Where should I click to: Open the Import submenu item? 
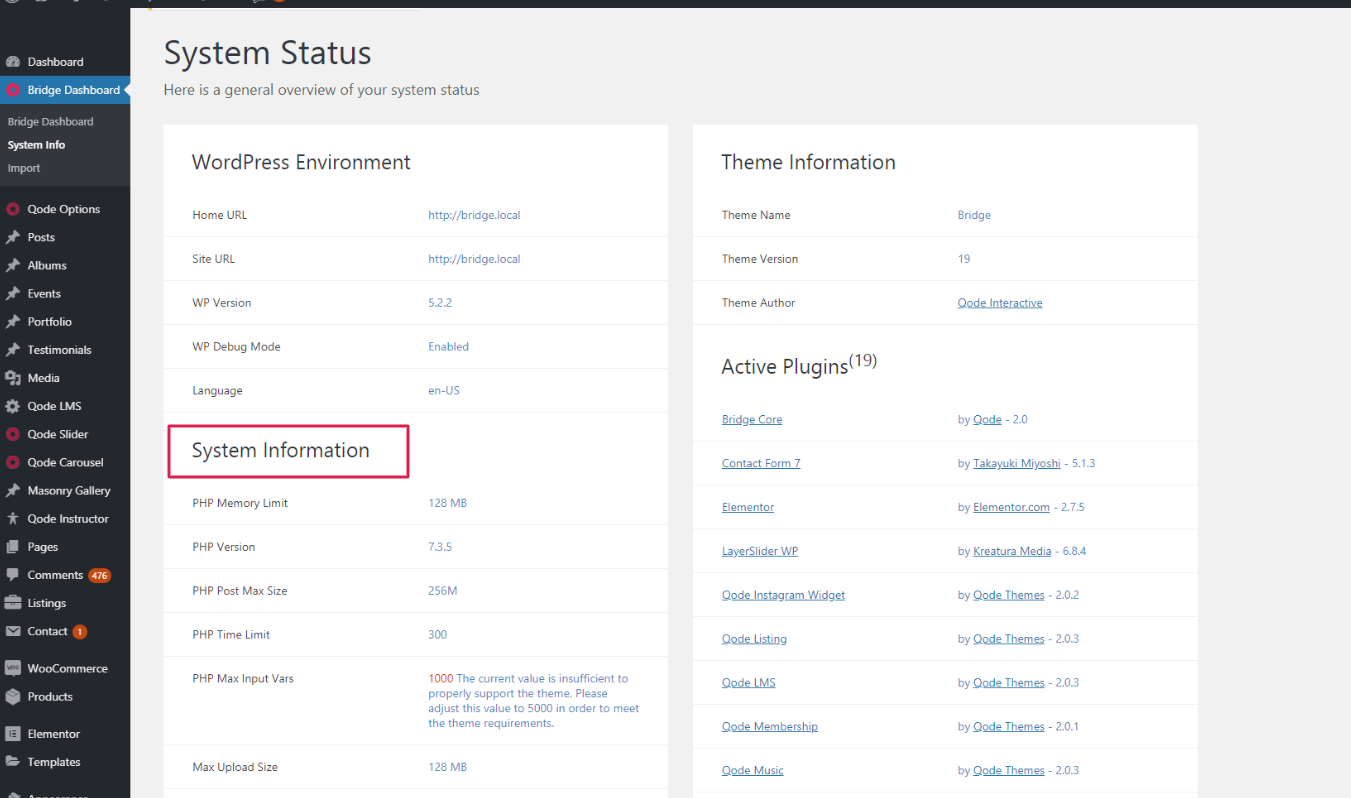24,168
